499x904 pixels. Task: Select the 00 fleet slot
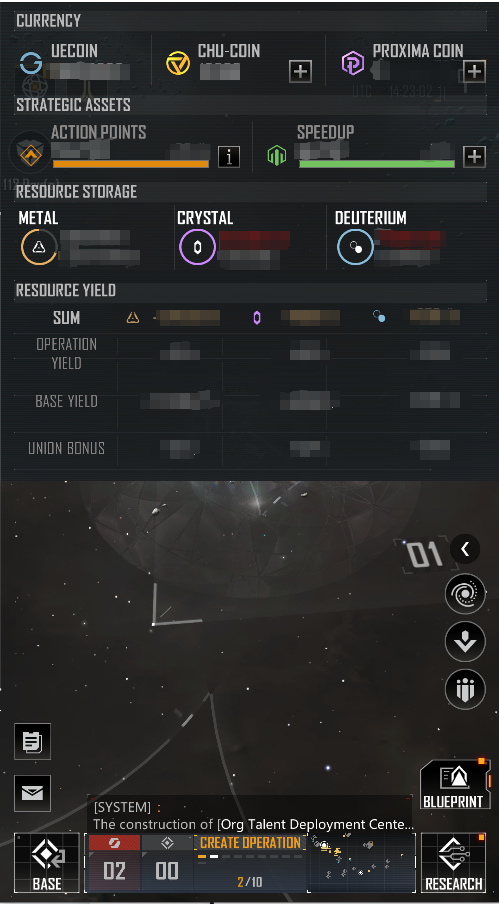(167, 863)
